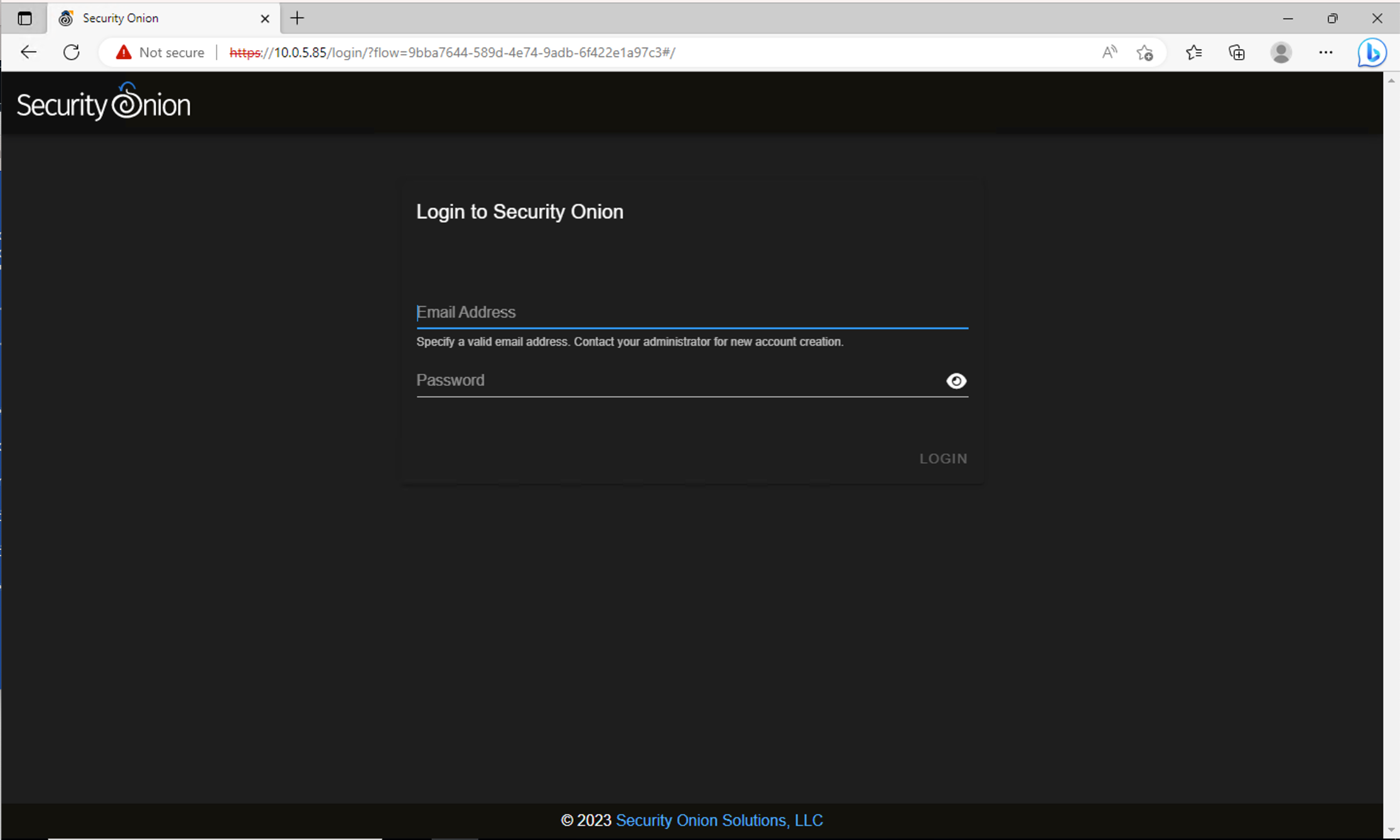Screen dimensions: 1400x840
Task: Open Settings and more ellipsis menu
Action: tap(1325, 52)
